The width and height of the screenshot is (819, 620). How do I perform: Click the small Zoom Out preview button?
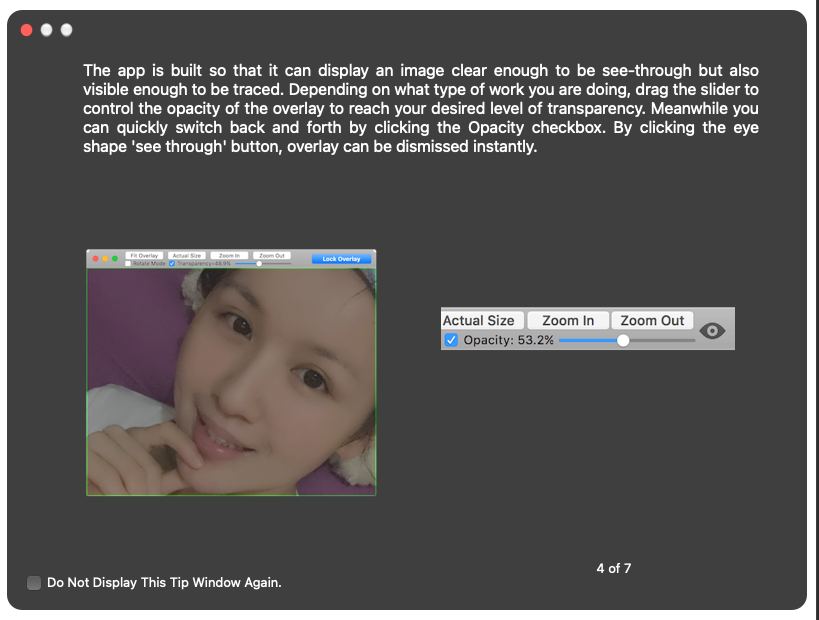(x=271, y=256)
